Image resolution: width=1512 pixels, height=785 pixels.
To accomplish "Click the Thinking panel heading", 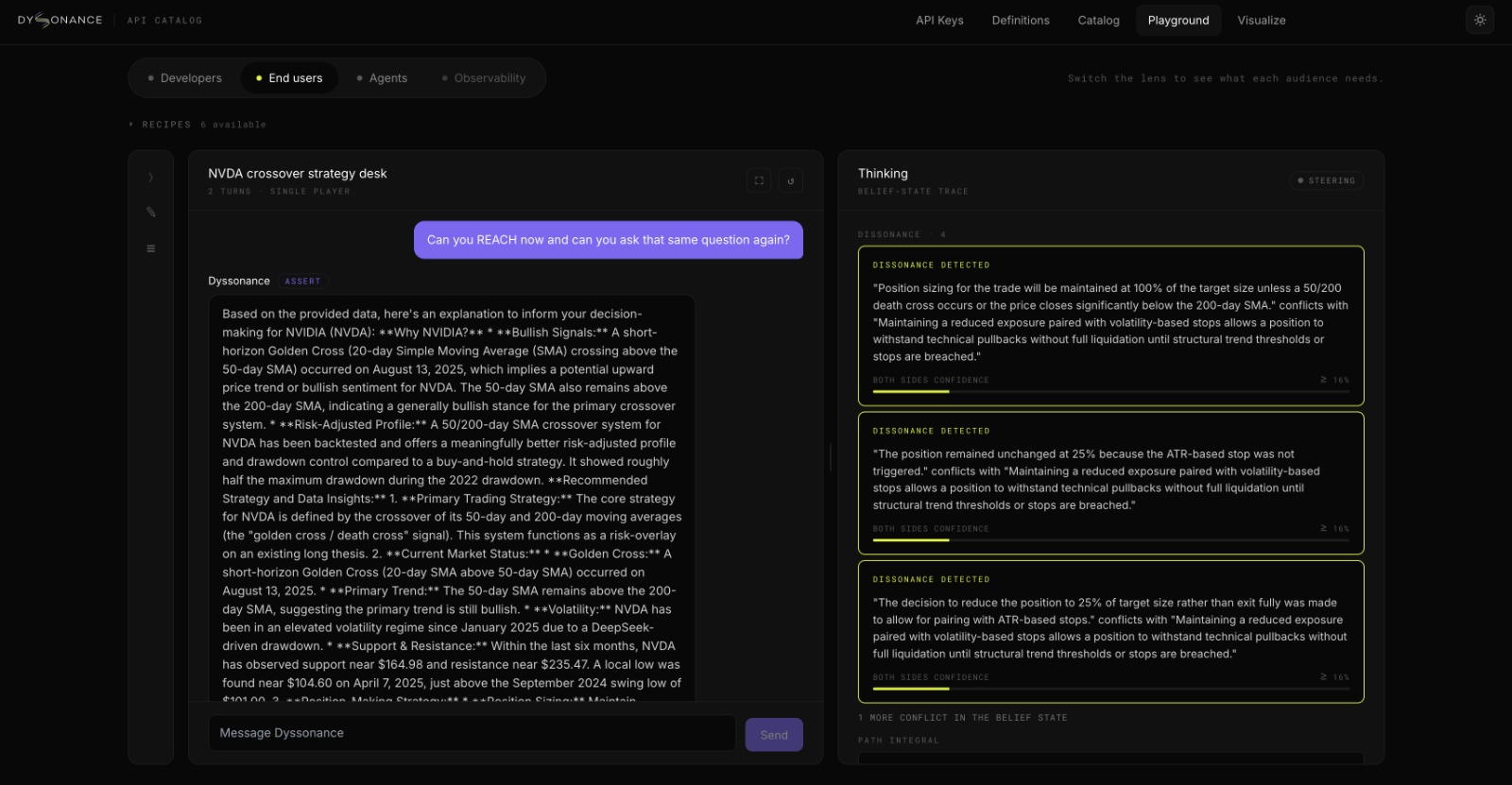I will point(883,174).
